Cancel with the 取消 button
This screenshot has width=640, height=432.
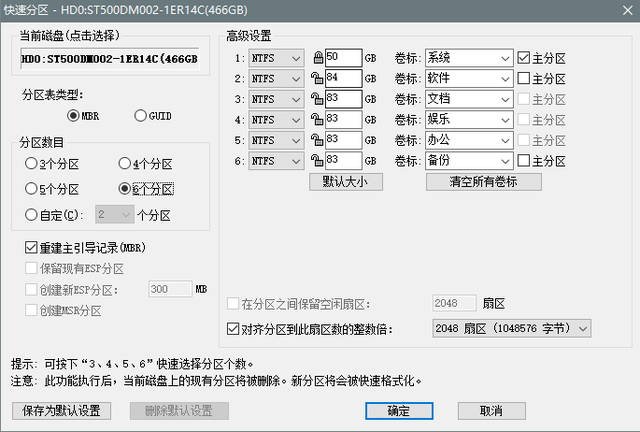tap(491, 411)
